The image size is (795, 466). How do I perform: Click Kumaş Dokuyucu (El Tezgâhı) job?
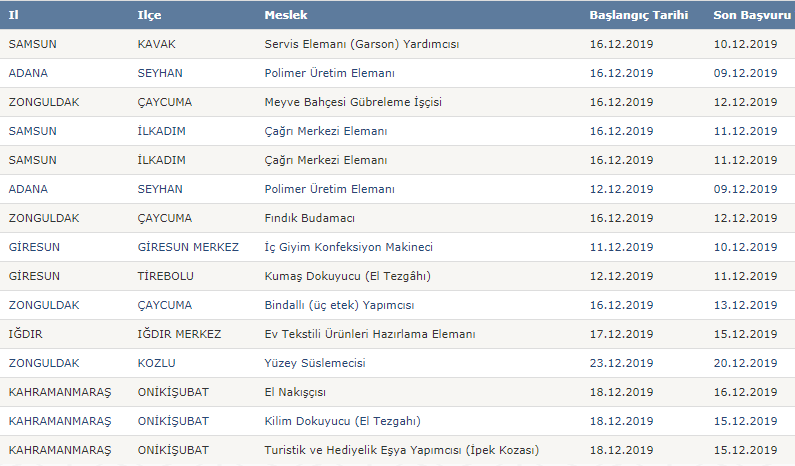pyautogui.click(x=347, y=276)
